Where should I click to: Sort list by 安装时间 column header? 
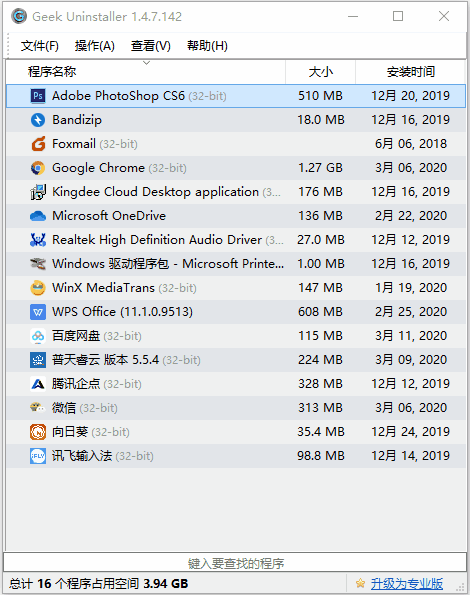(x=410, y=72)
